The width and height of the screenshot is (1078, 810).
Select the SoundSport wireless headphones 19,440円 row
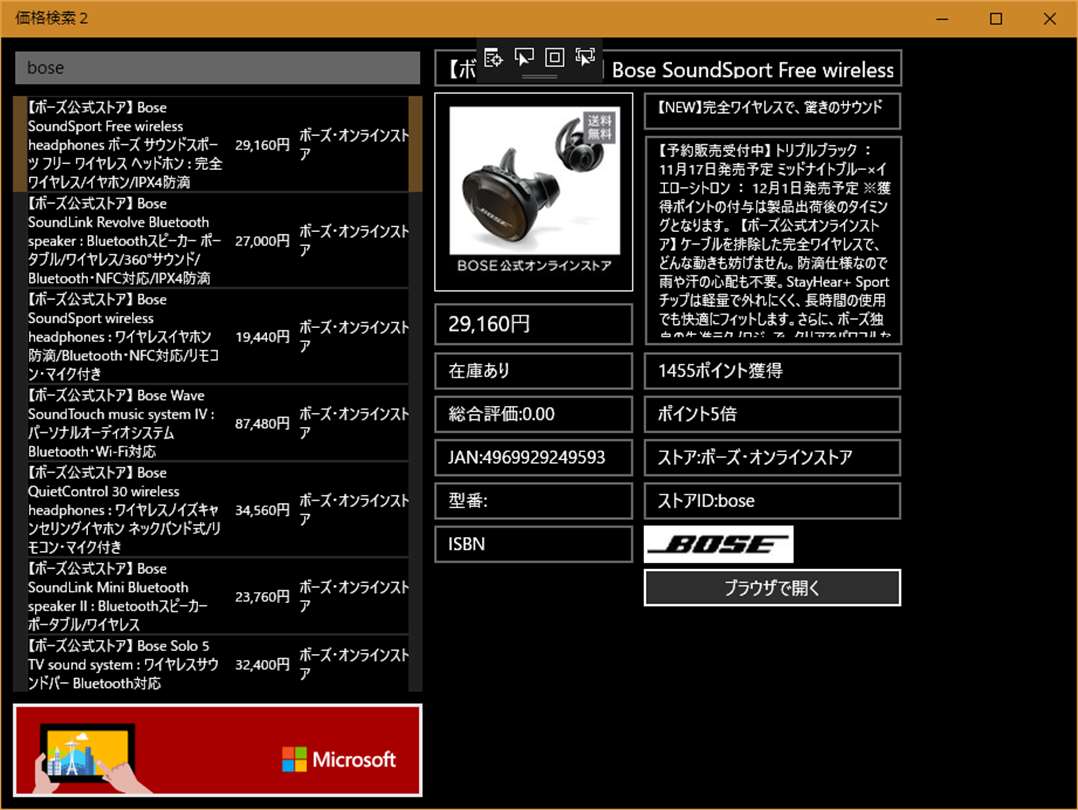[217, 336]
